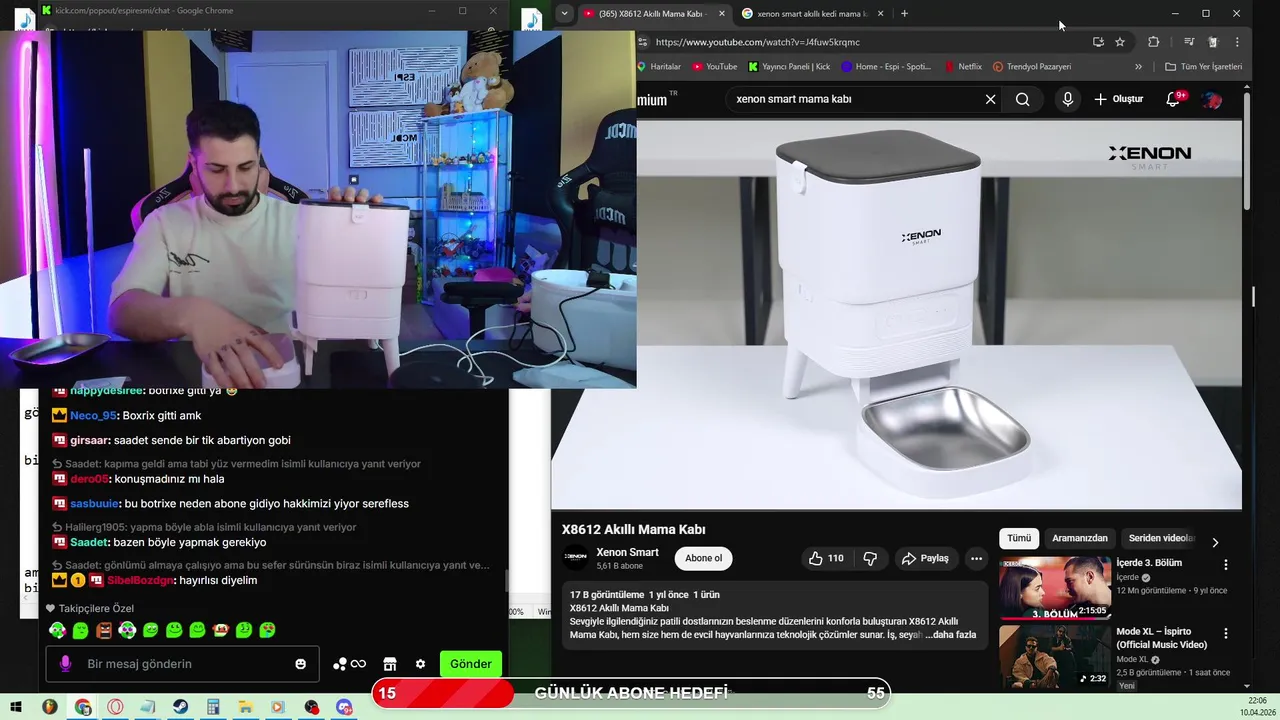Start YouTube voice search microphone
The image size is (1280, 720).
[1068, 99]
